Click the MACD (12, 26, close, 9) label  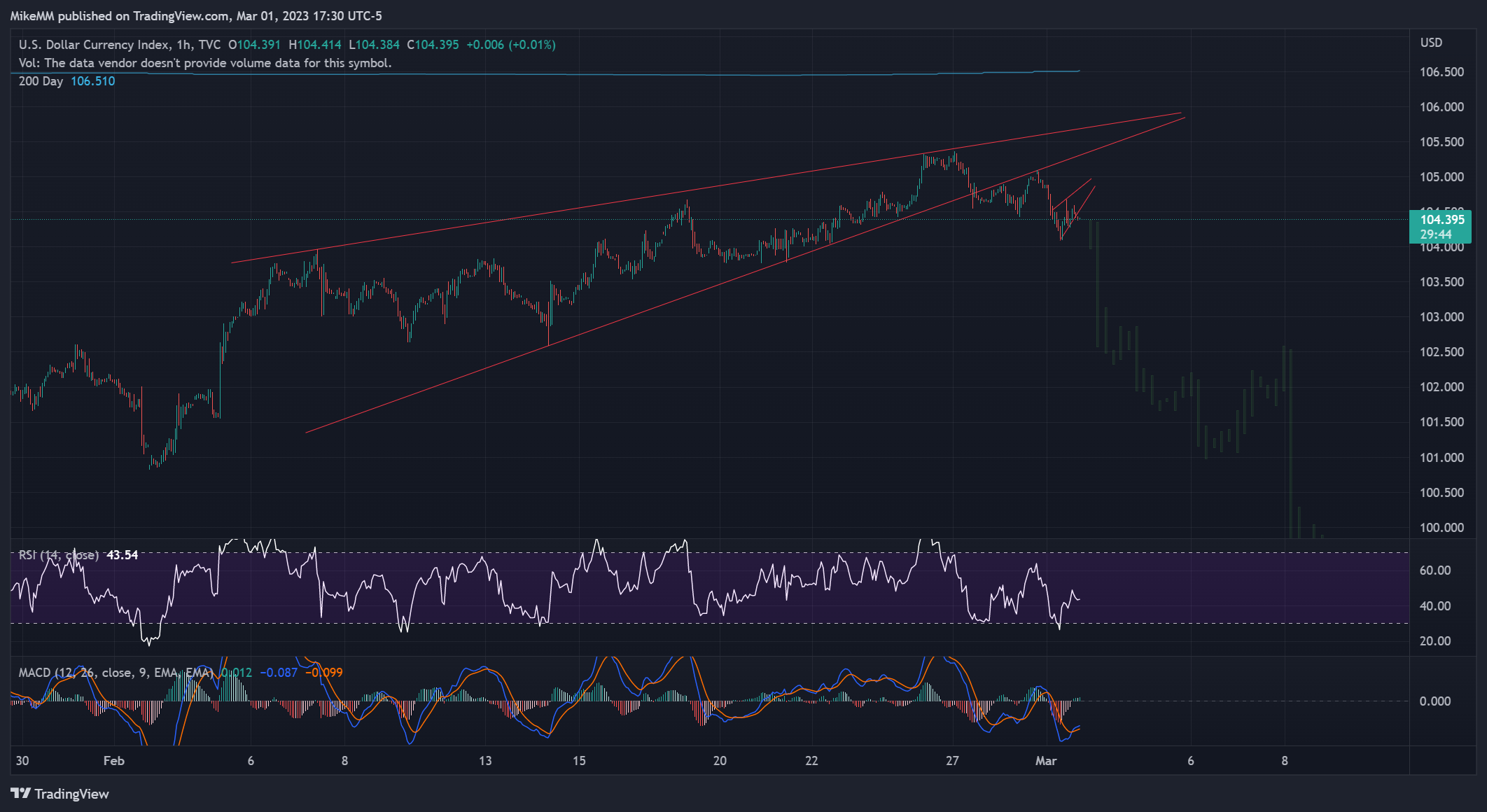pyautogui.click(x=116, y=673)
